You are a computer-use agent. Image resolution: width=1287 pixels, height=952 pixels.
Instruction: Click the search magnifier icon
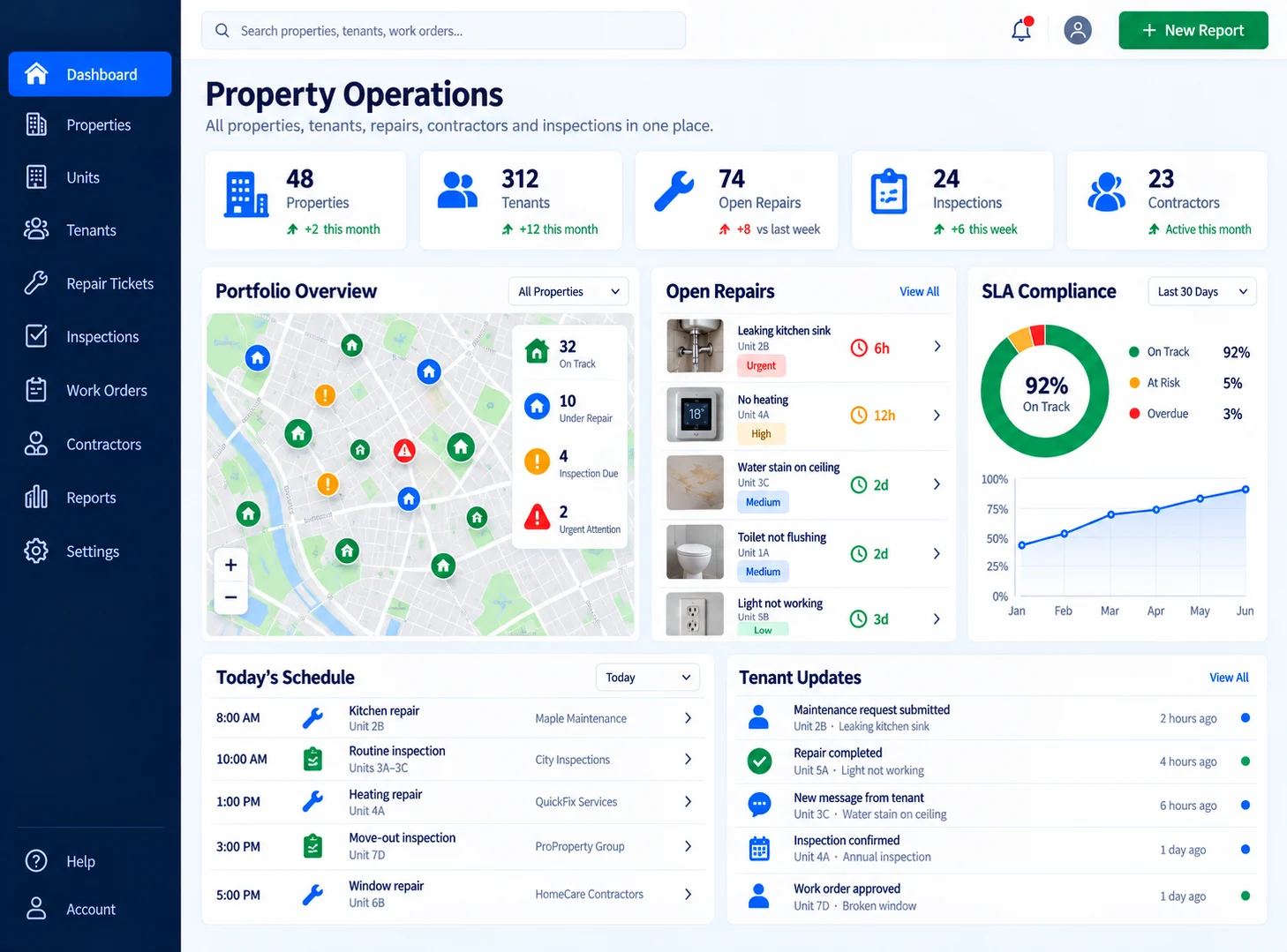point(222,31)
